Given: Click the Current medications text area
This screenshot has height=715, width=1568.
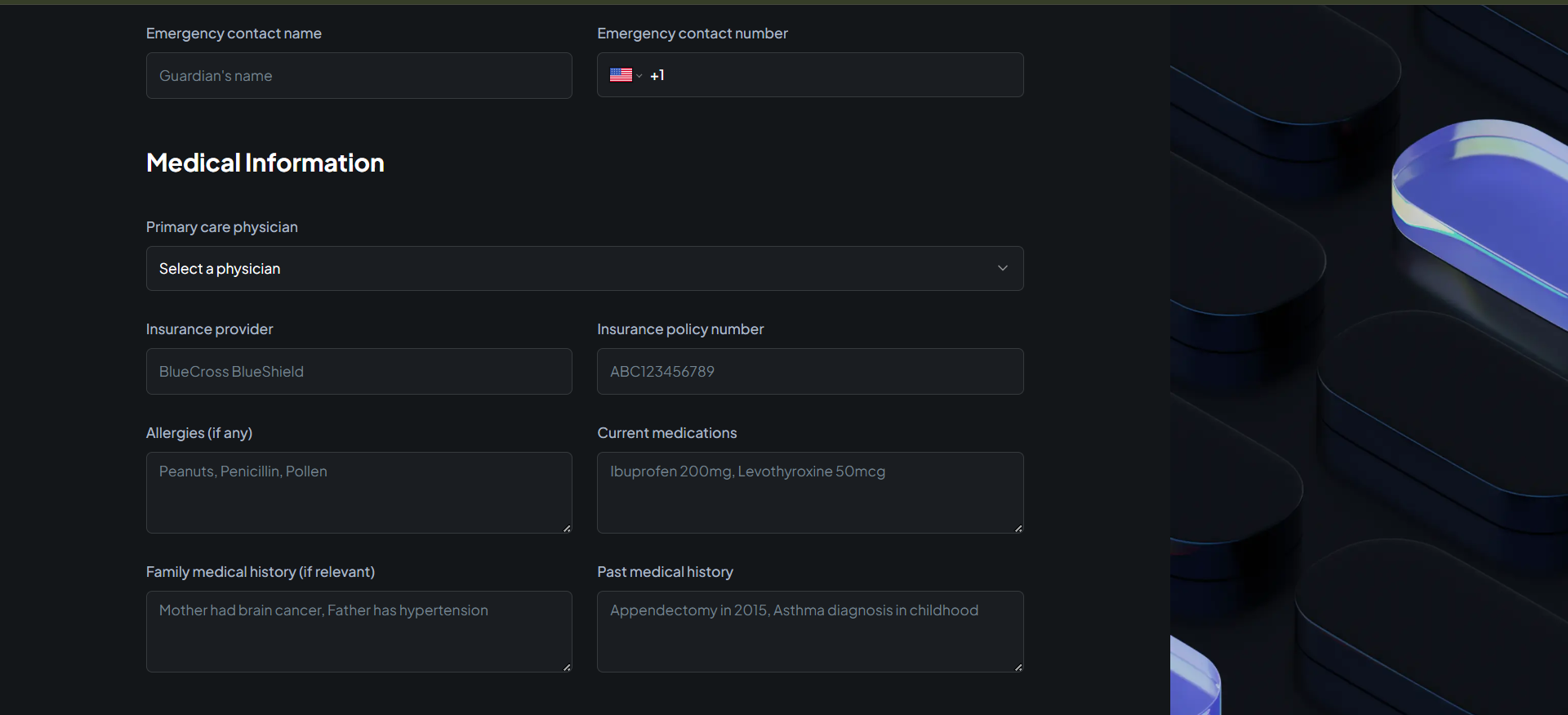Looking at the screenshot, I should pyautogui.click(x=810, y=493).
